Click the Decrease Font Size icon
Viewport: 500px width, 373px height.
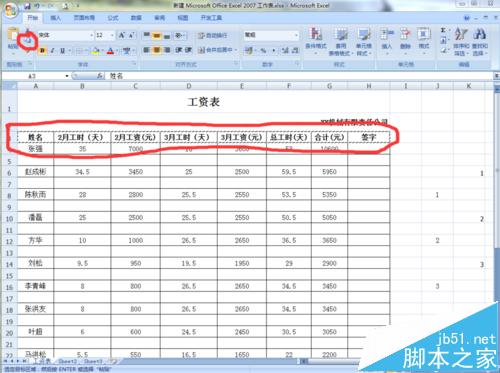[132, 35]
